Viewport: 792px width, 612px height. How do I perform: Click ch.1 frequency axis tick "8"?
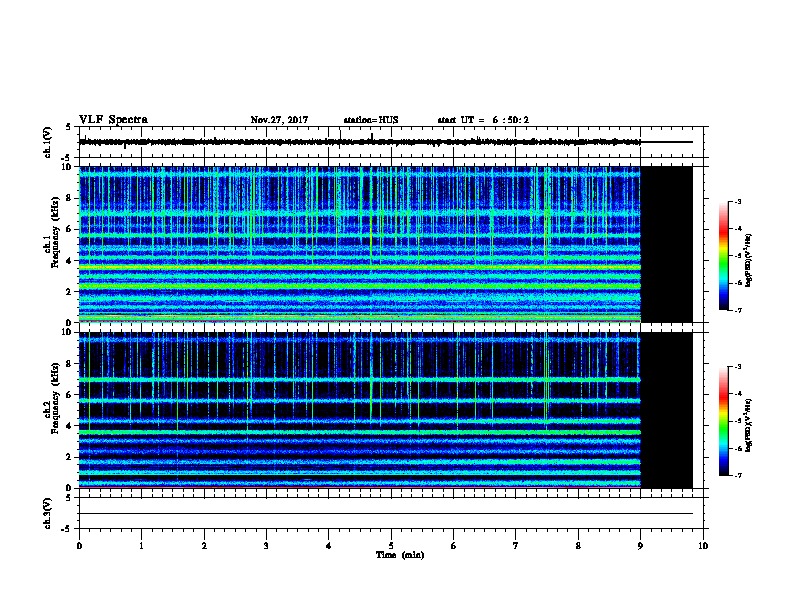click(69, 198)
